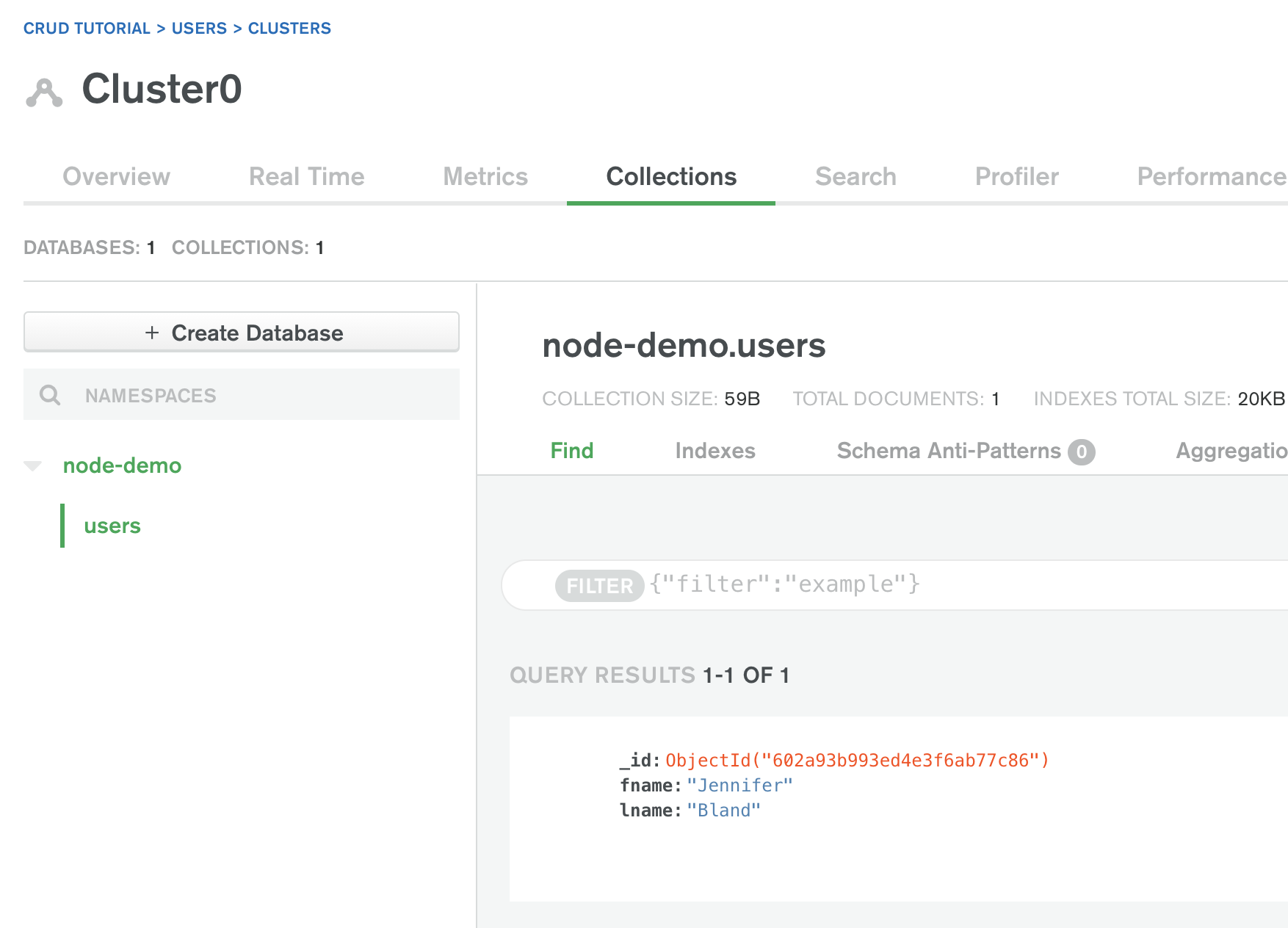Select the Search tab
Image resolution: width=1288 pixels, height=928 pixels.
click(x=855, y=176)
